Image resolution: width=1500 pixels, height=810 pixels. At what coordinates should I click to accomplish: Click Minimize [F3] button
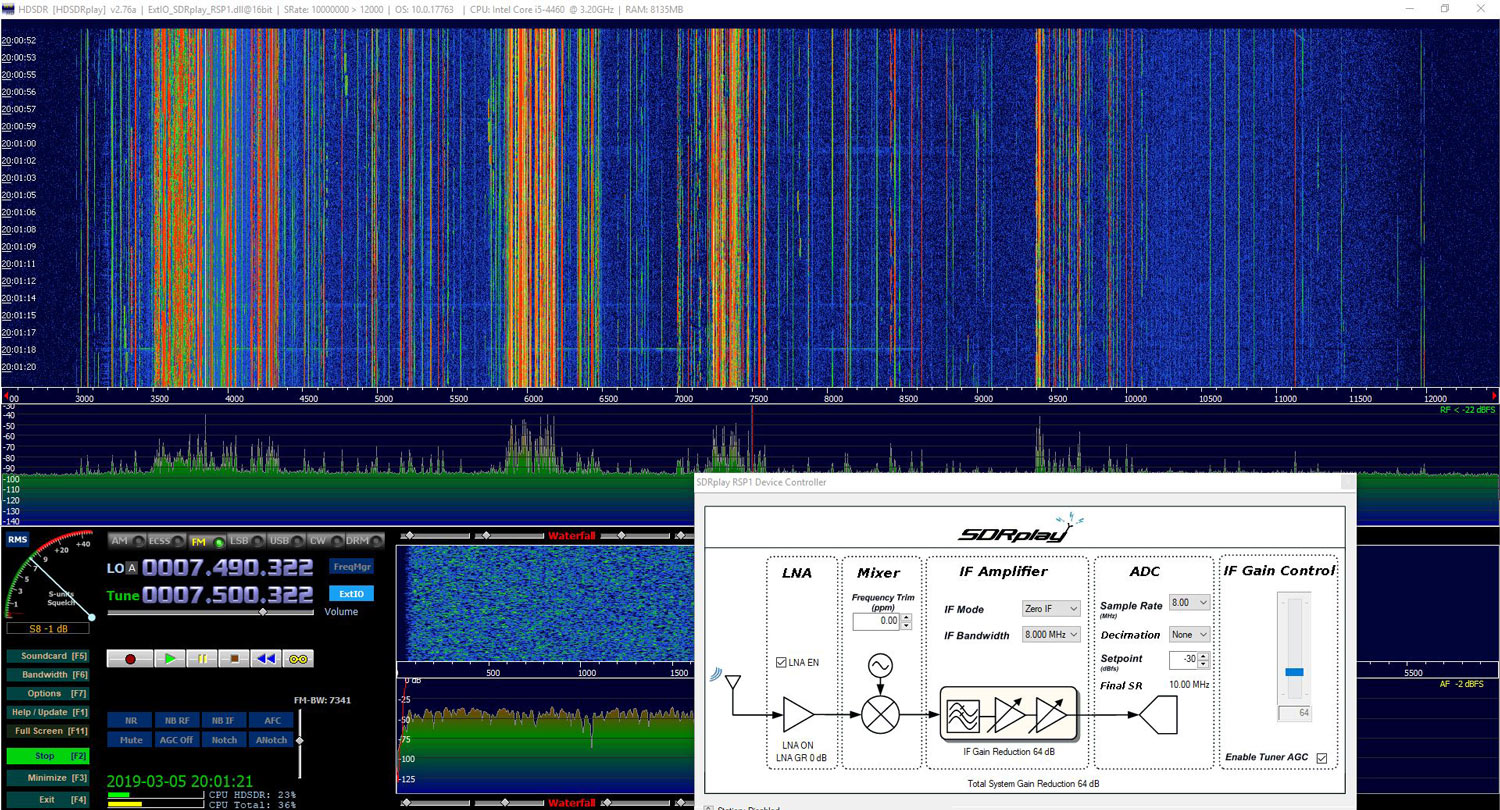click(x=47, y=778)
